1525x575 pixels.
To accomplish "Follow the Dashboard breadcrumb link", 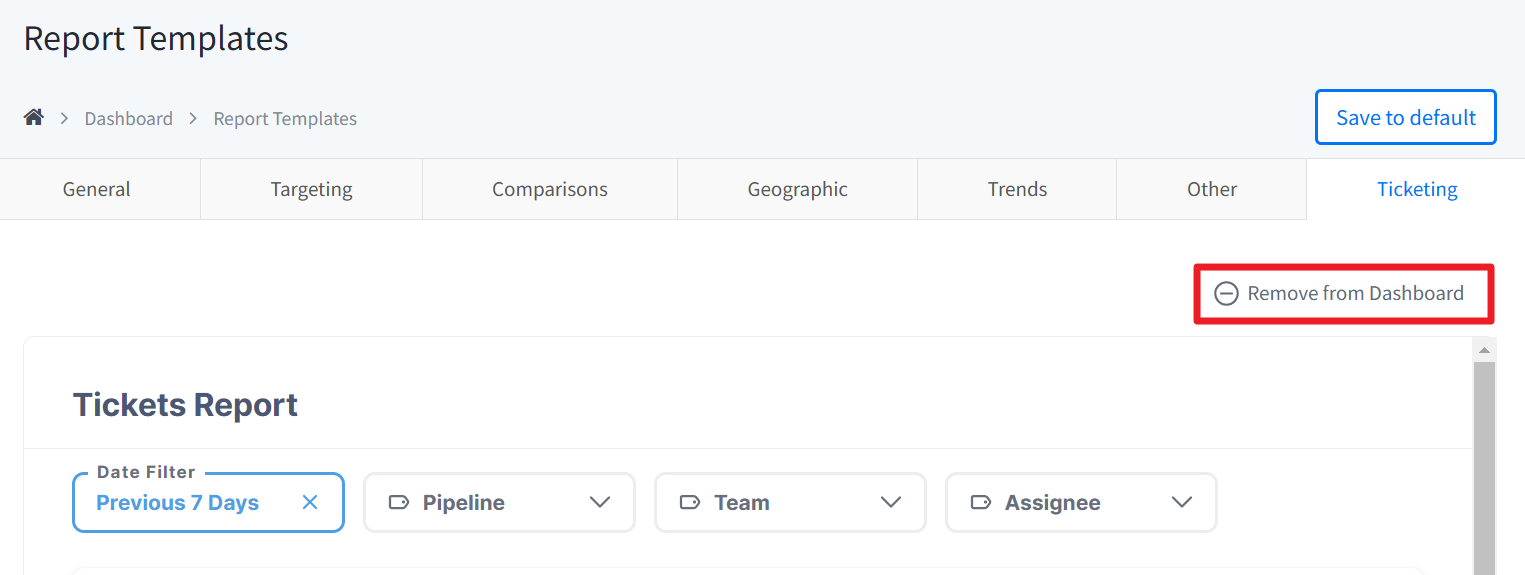I will [128, 118].
